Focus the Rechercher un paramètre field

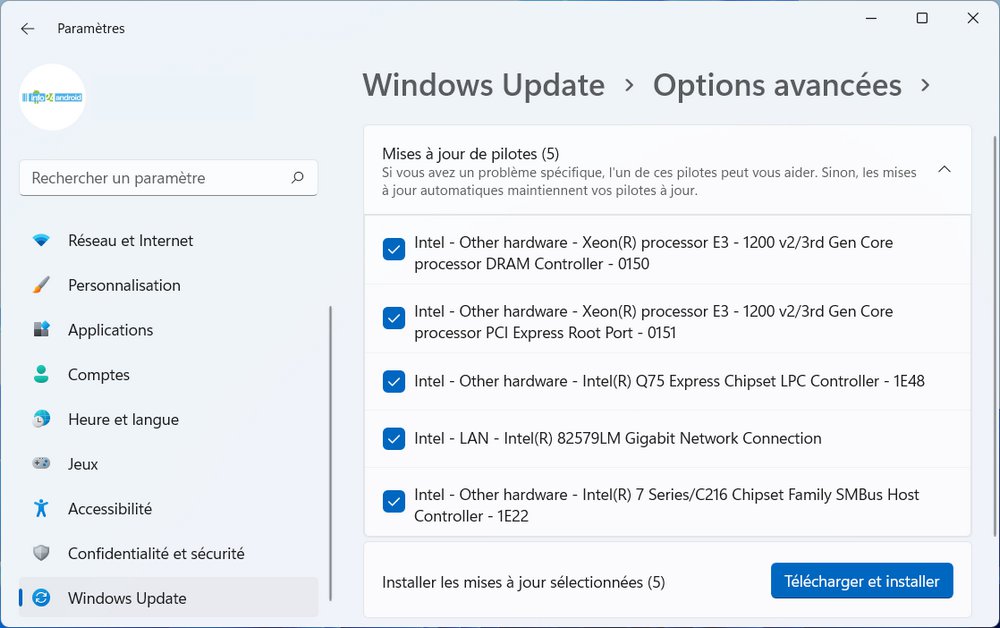click(x=168, y=178)
